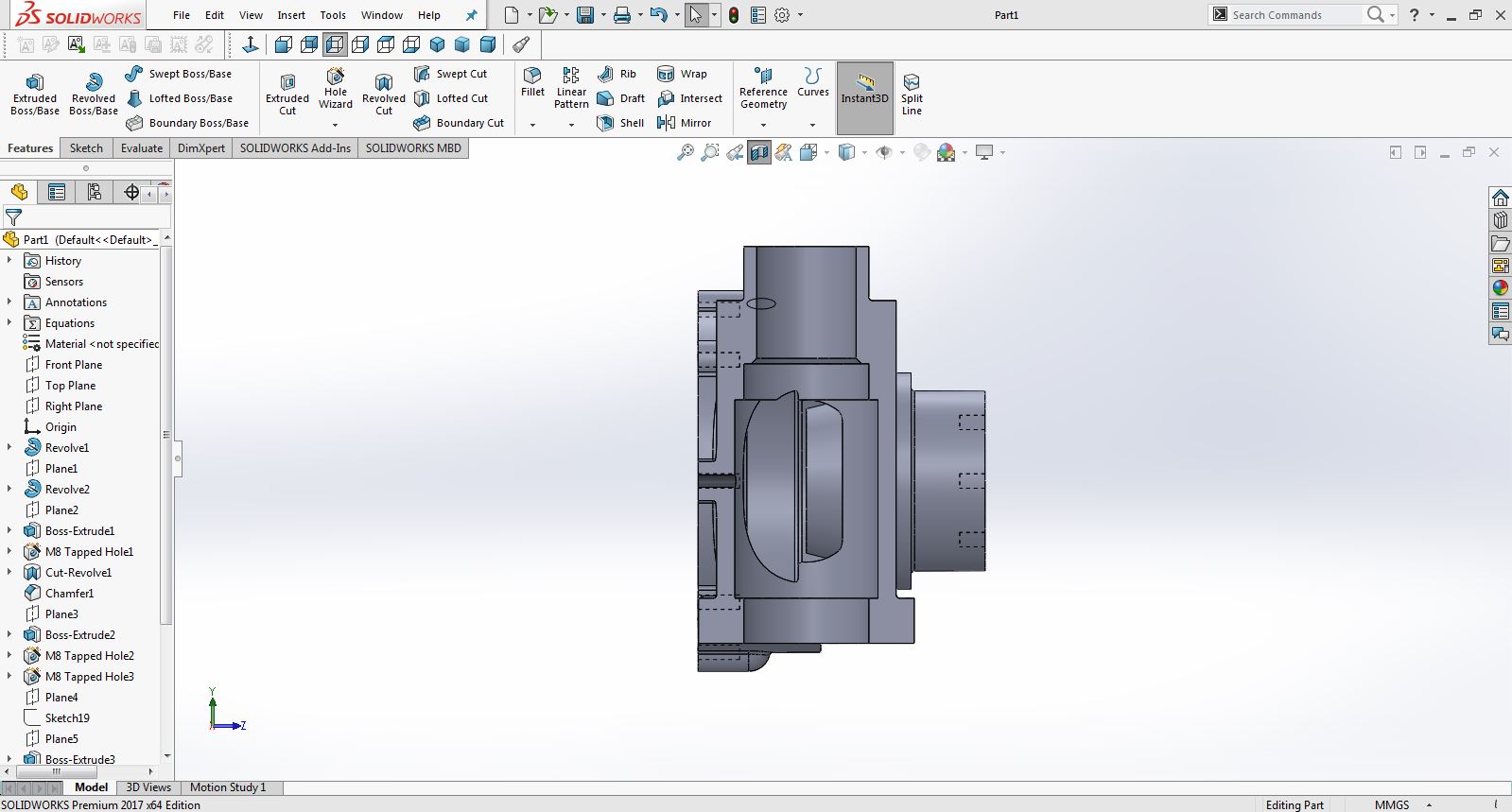Click the Wrap tool
The height and width of the screenshot is (812, 1512).
pos(682,74)
